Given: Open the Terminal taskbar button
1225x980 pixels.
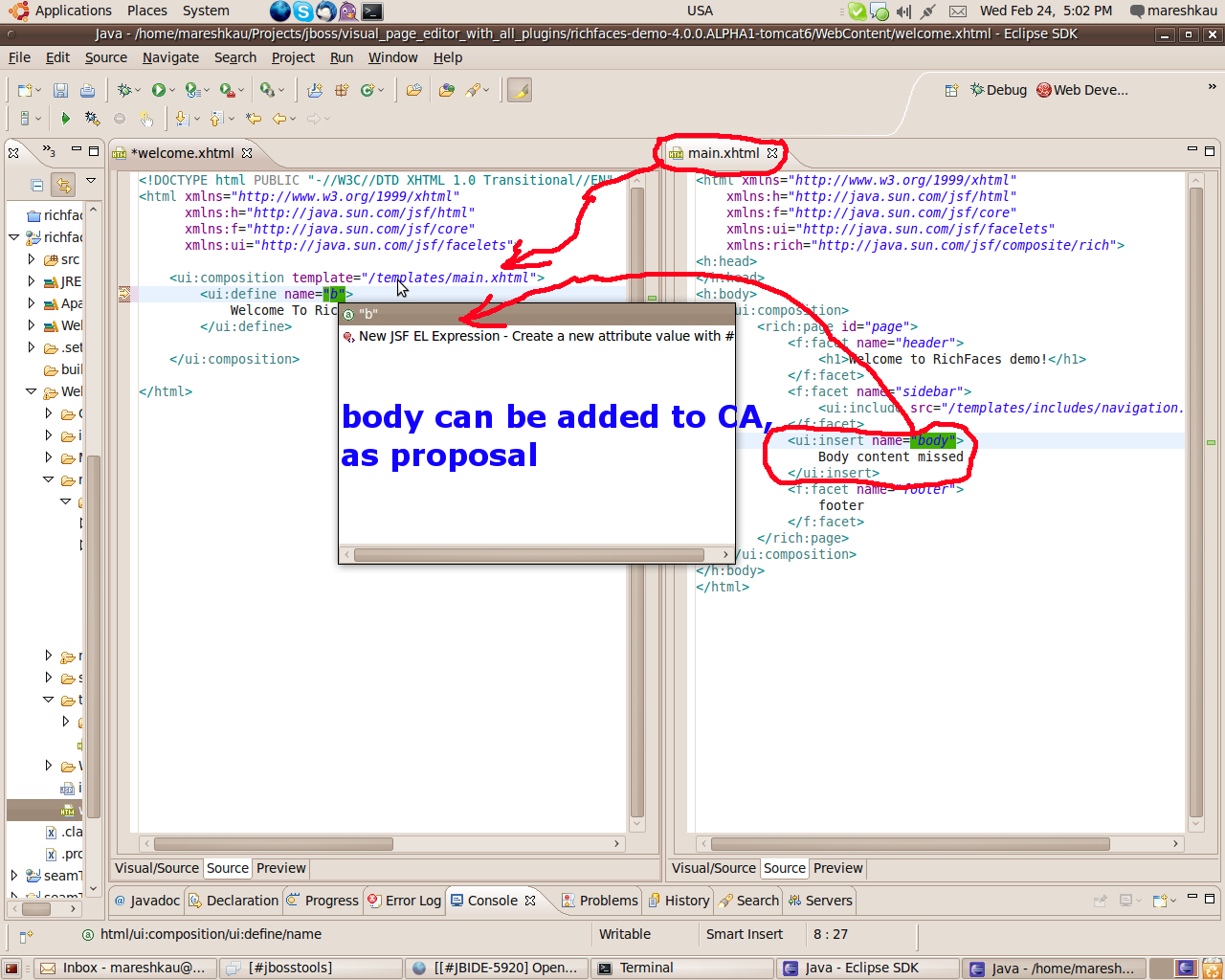Looking at the screenshot, I should click(680, 968).
